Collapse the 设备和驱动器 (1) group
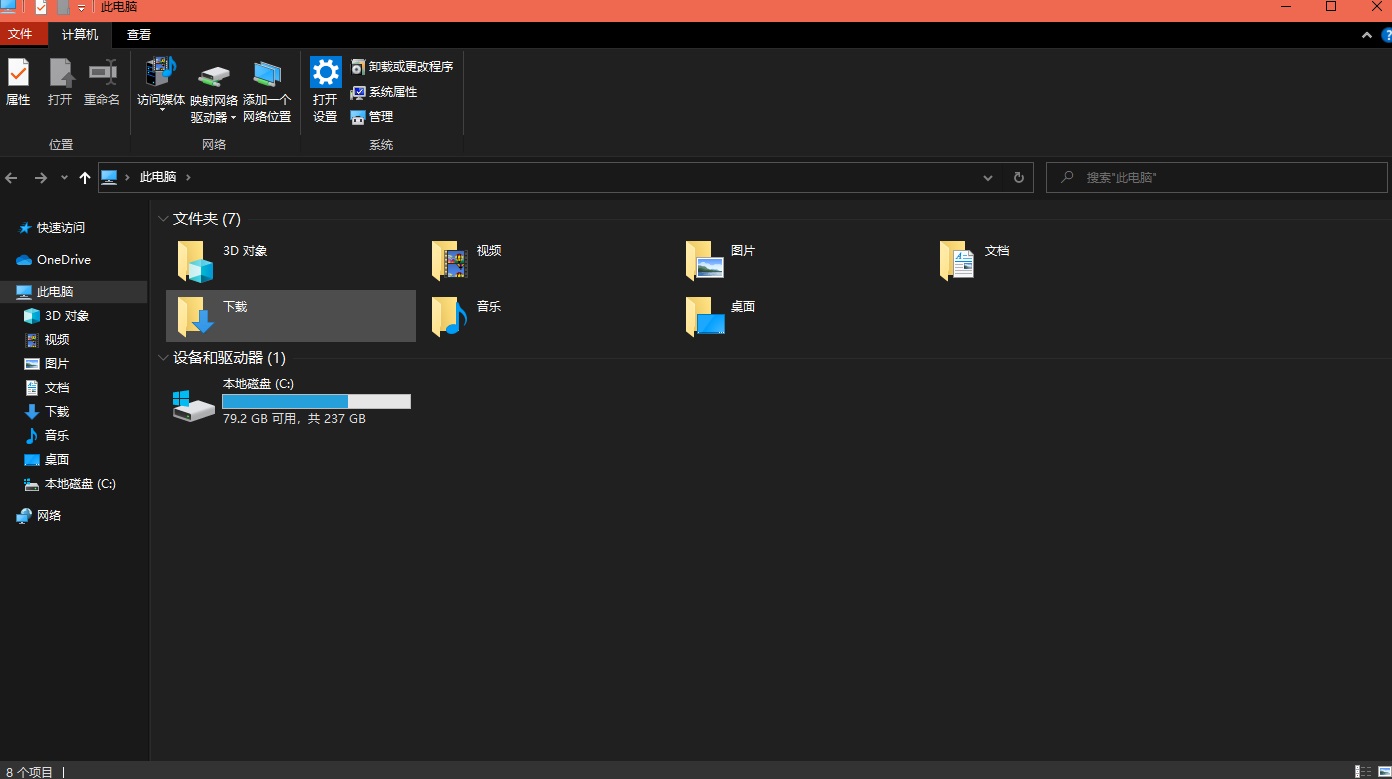The width and height of the screenshot is (1392, 779). (x=163, y=358)
